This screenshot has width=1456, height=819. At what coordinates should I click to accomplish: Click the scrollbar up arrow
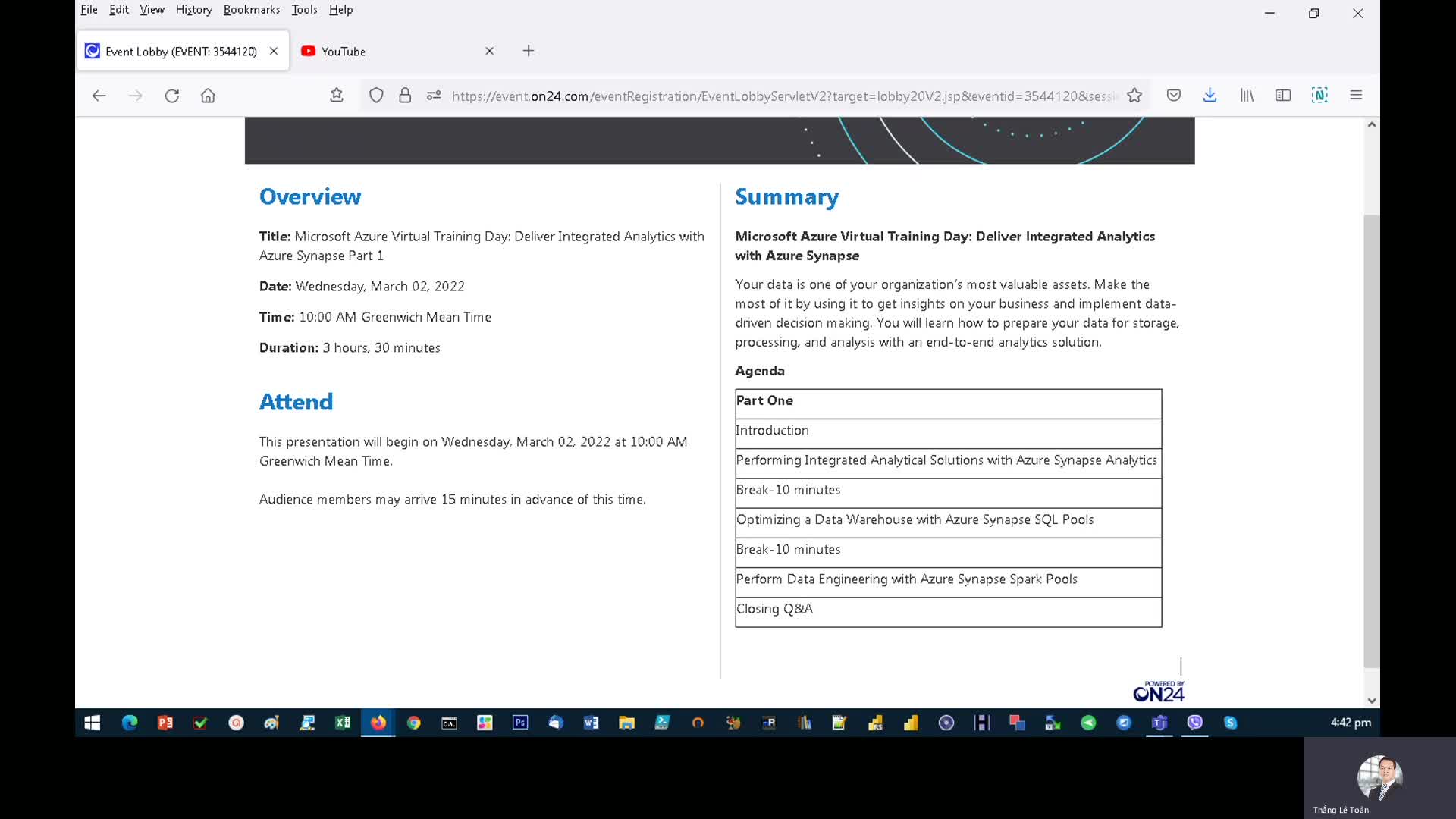click(1372, 125)
